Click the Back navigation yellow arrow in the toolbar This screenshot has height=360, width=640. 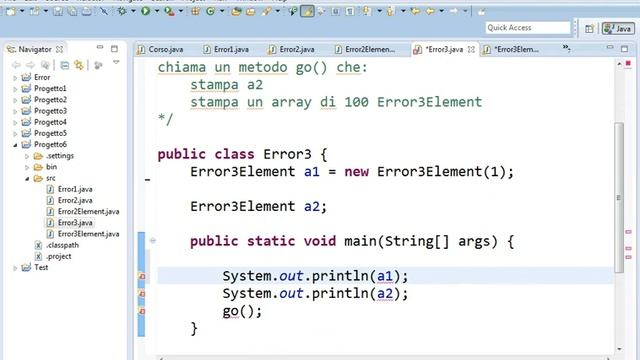coord(430,11)
